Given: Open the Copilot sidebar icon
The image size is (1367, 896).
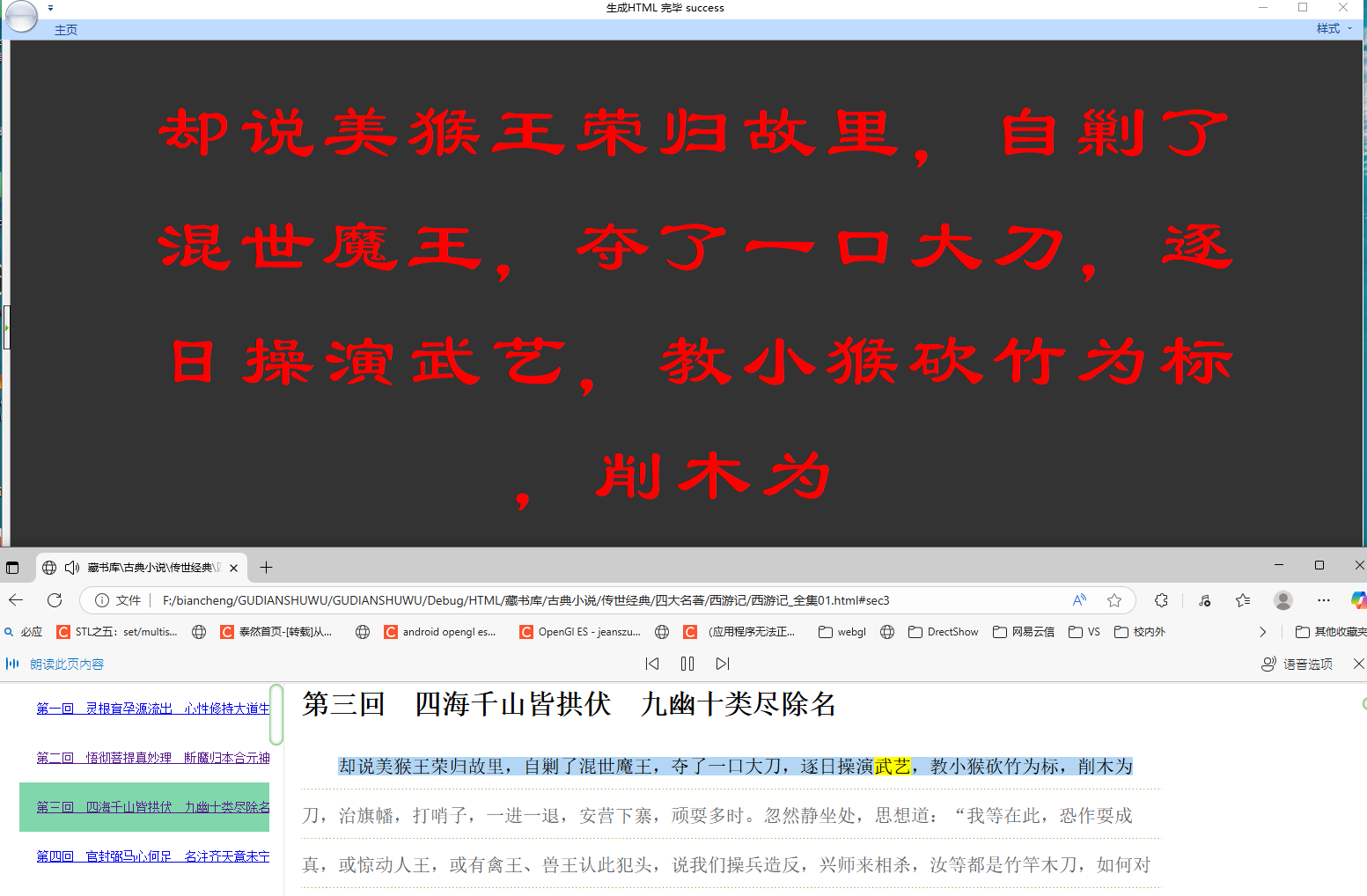Looking at the screenshot, I should (x=1359, y=600).
